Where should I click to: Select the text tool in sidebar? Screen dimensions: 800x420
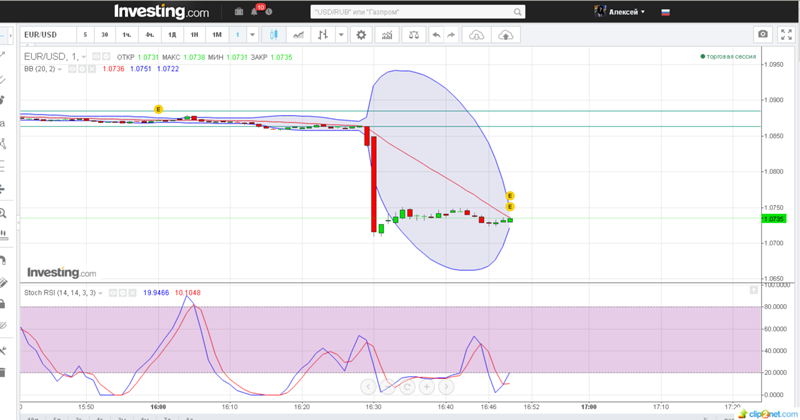[x=3, y=123]
